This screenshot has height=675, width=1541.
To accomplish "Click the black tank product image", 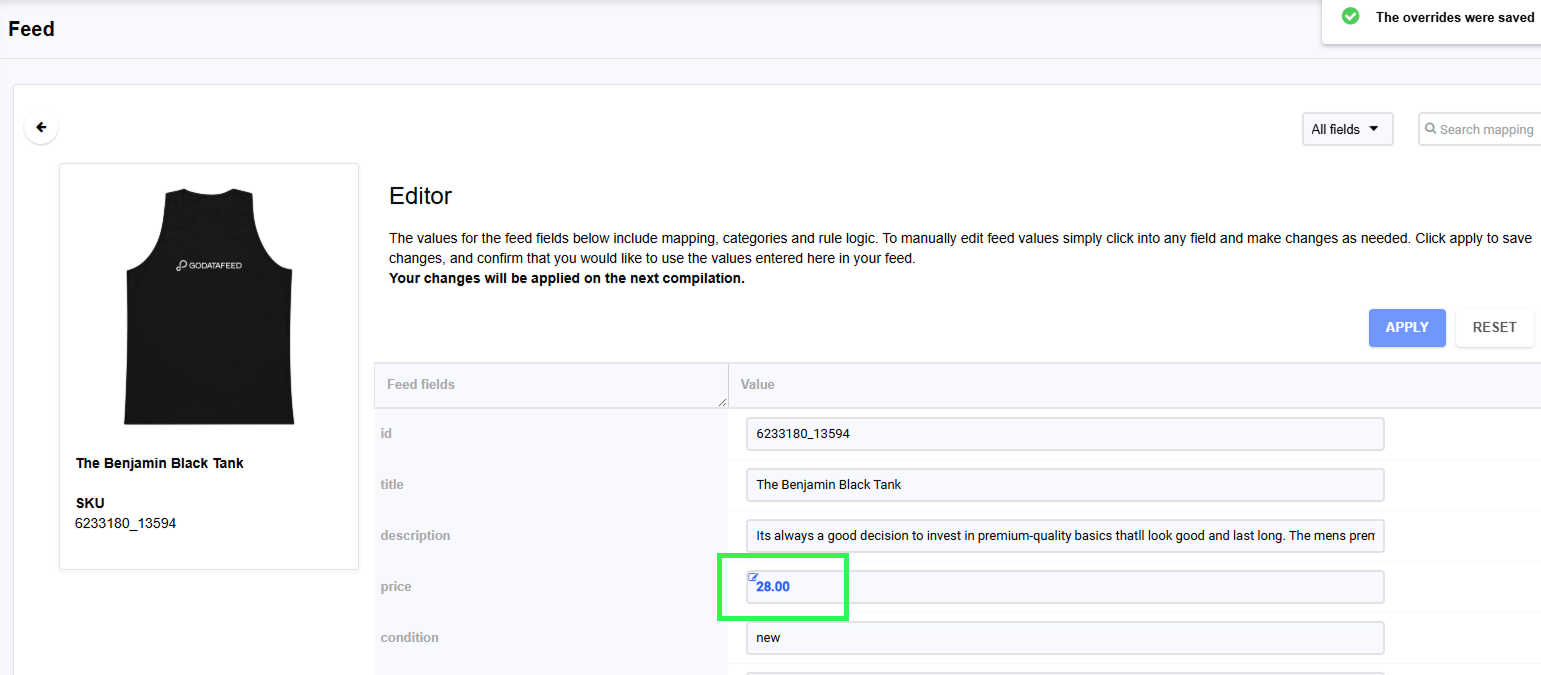I will coord(209,305).
